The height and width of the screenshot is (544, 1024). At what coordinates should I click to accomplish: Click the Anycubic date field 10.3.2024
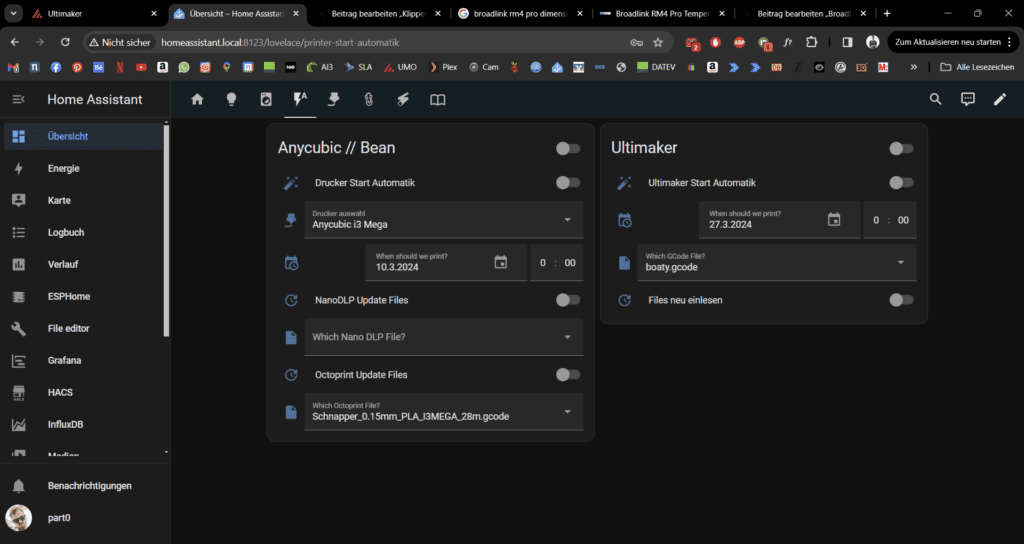tap(446, 263)
